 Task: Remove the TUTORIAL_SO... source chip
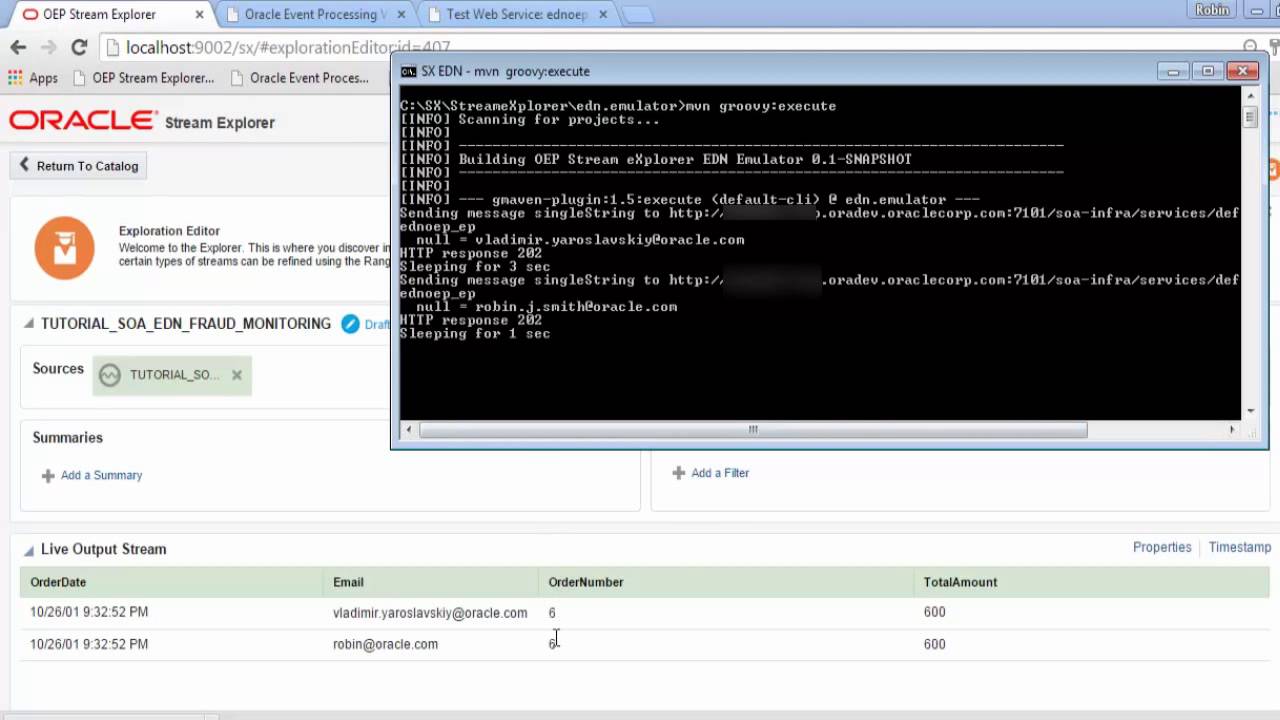click(x=237, y=375)
